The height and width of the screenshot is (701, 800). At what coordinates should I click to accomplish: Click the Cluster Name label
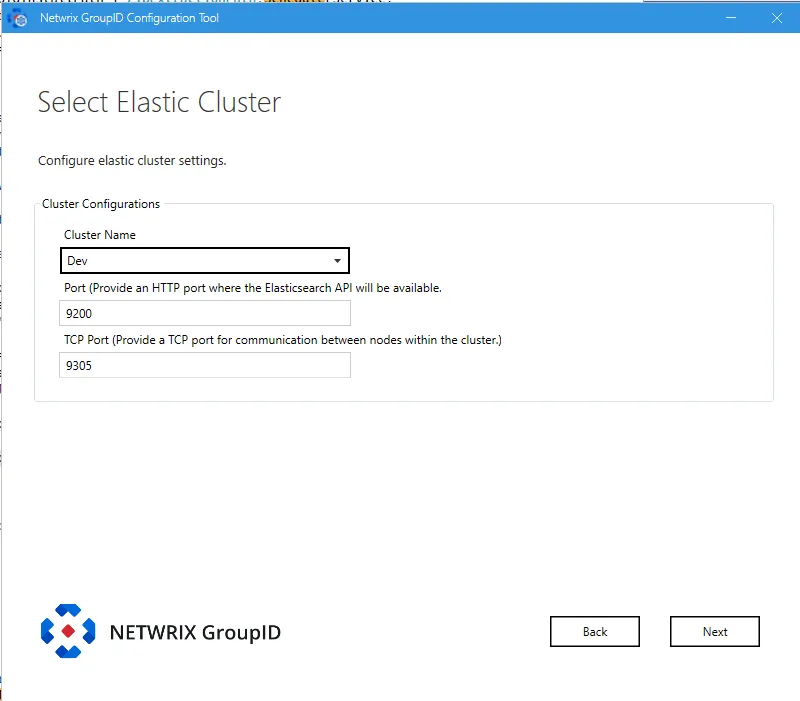click(99, 235)
